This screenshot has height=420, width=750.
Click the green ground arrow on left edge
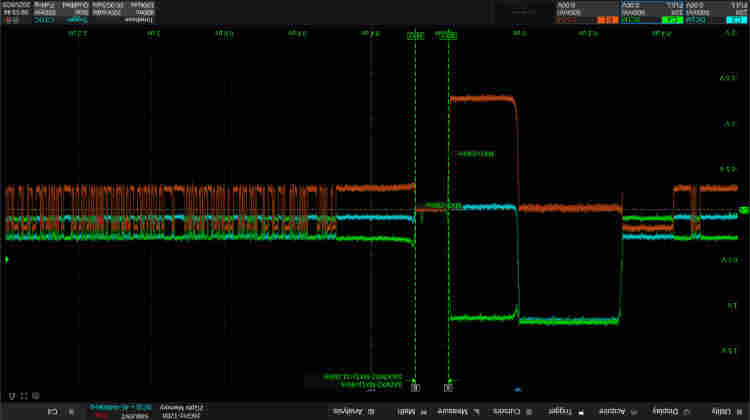pos(7,260)
